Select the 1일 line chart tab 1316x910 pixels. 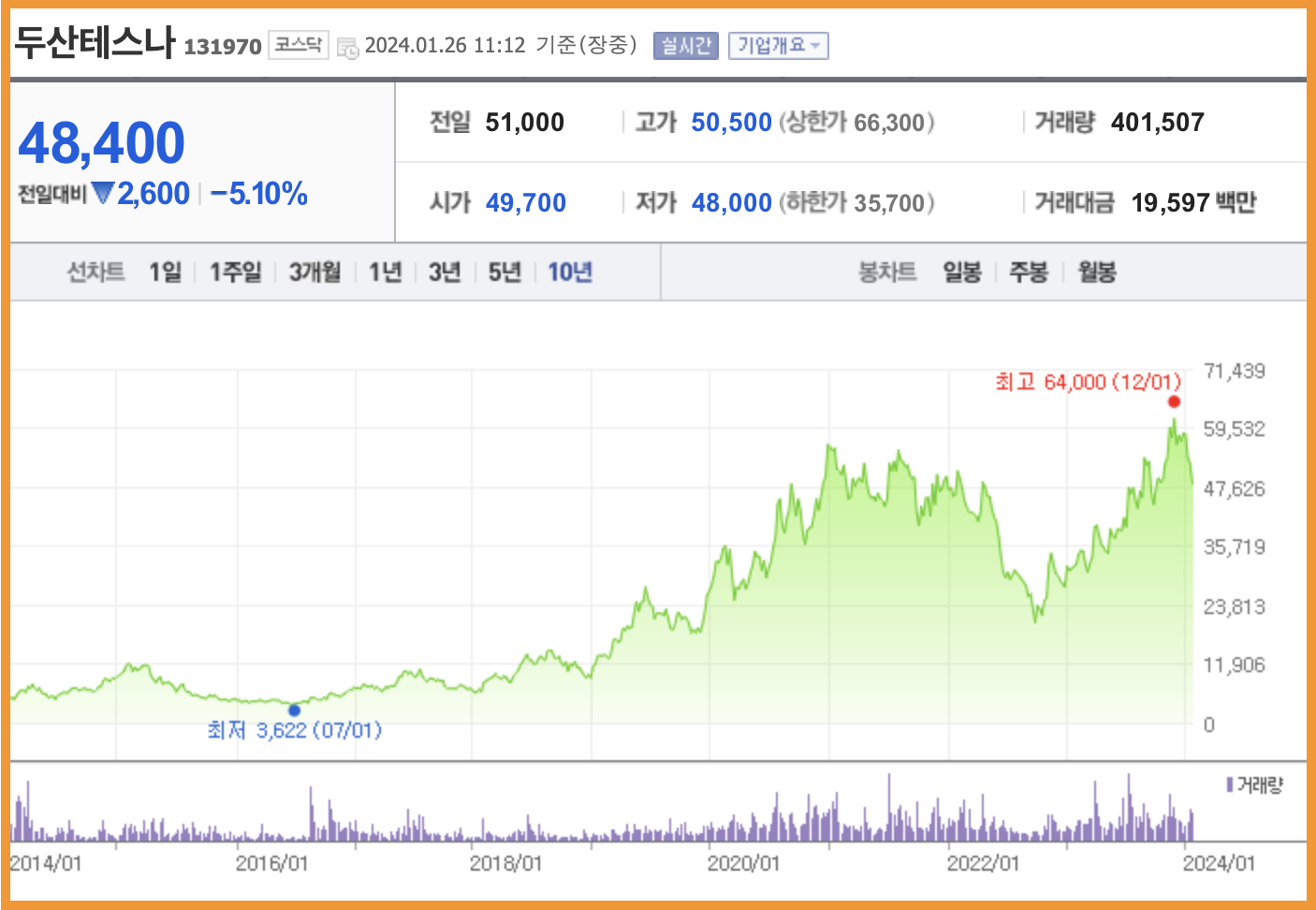(x=166, y=272)
